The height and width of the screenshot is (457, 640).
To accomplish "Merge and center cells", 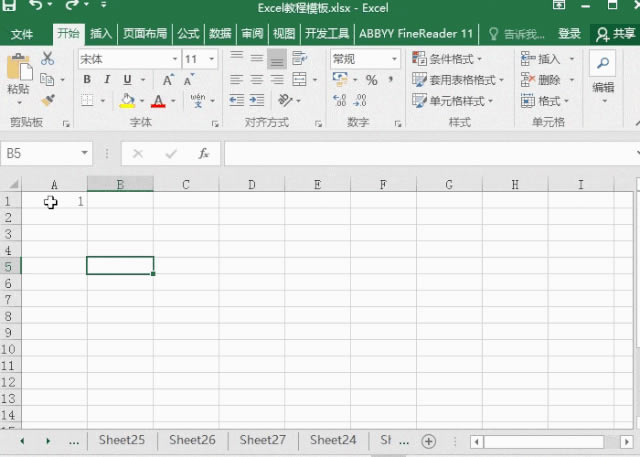I will (299, 80).
